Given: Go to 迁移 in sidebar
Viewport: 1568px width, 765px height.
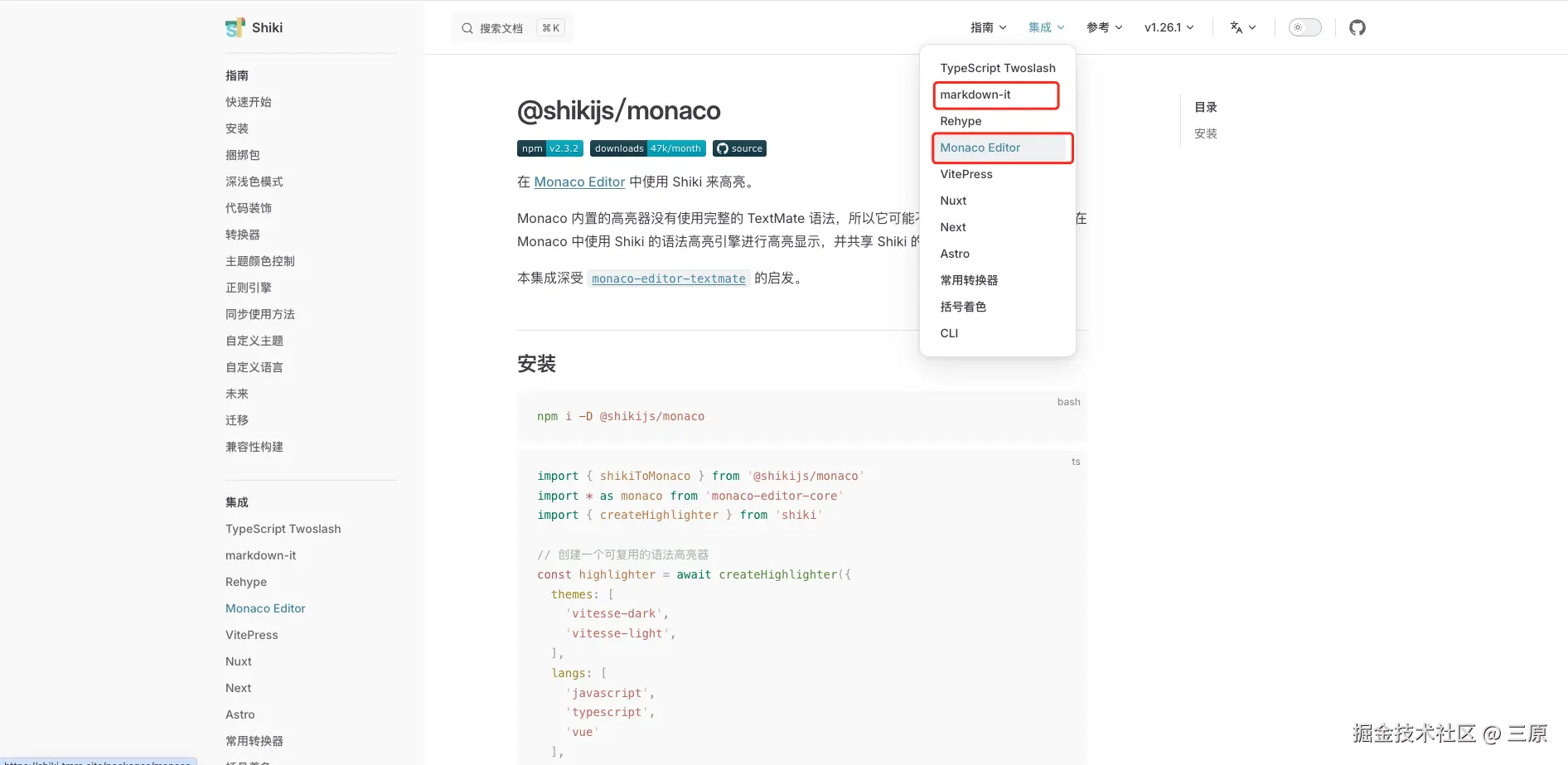Looking at the screenshot, I should pyautogui.click(x=237, y=420).
